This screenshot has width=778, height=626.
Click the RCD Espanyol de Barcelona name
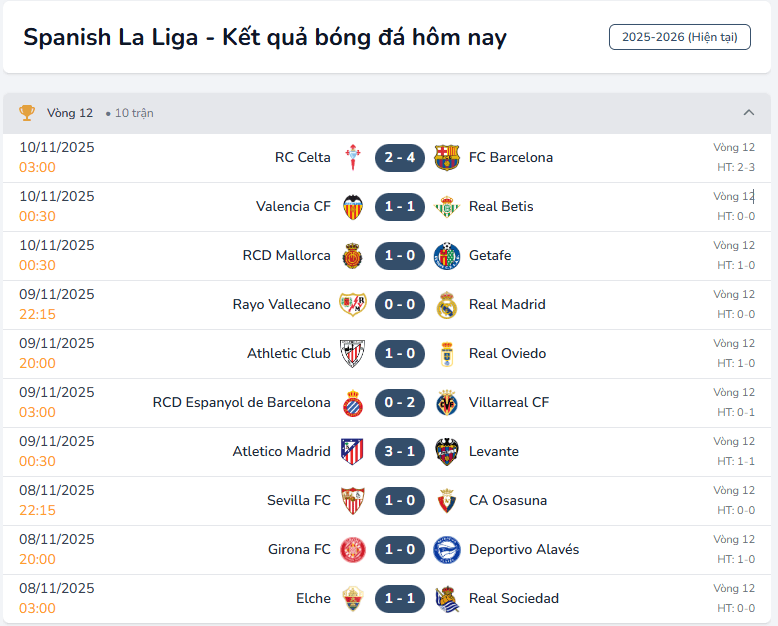(241, 402)
